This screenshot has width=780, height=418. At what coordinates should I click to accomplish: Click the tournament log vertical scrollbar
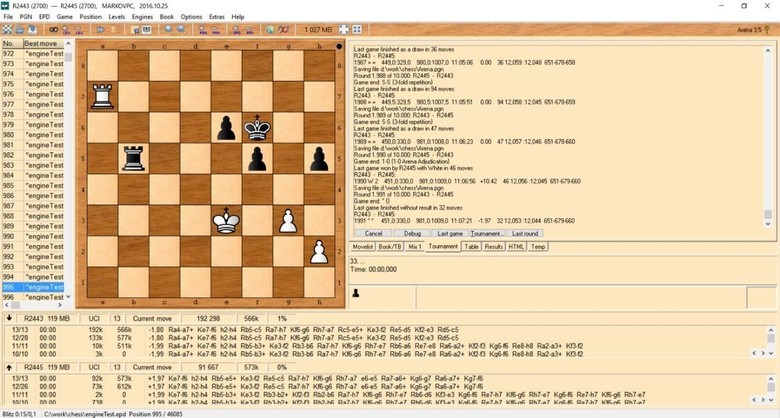click(x=768, y=130)
